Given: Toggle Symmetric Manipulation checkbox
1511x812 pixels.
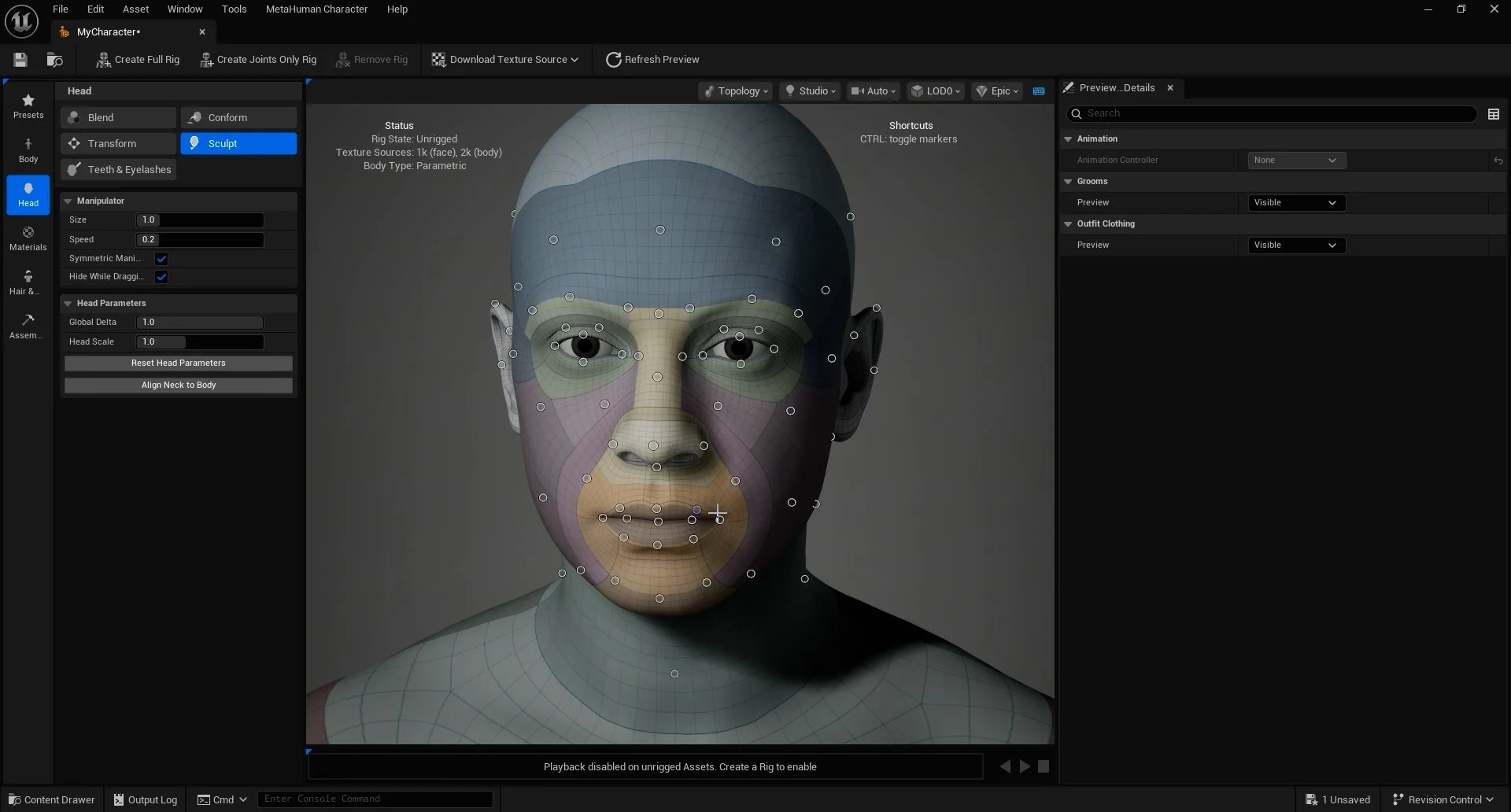Looking at the screenshot, I should 161,259.
